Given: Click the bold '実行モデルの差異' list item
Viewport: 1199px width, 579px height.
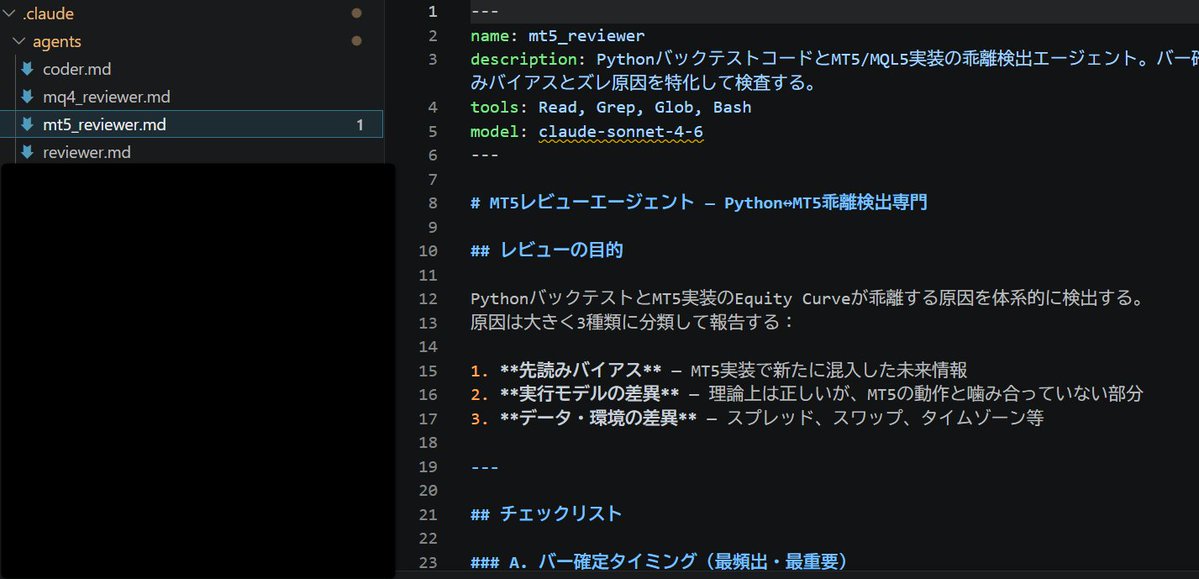Looking at the screenshot, I should click(590, 394).
